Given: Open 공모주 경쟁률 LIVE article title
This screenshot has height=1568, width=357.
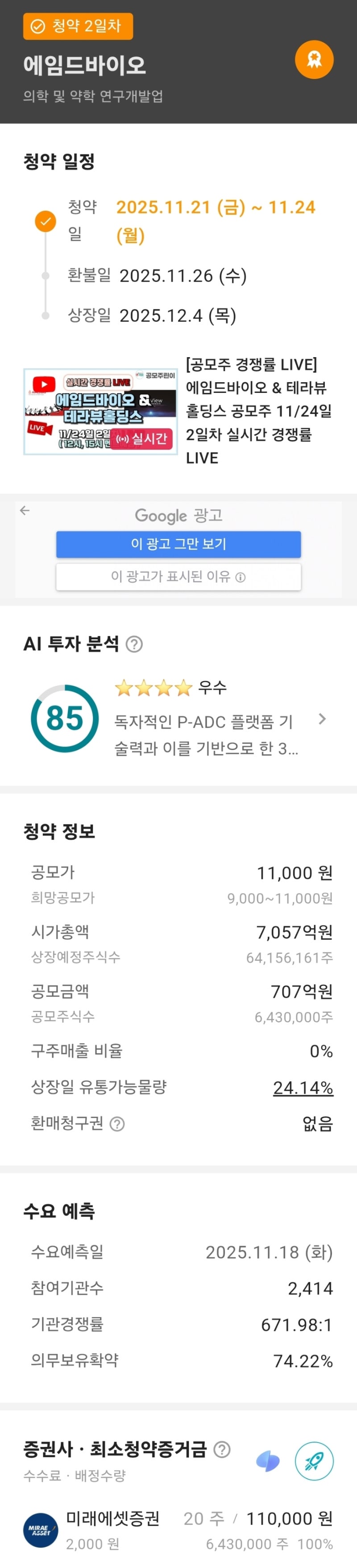Looking at the screenshot, I should (x=258, y=411).
